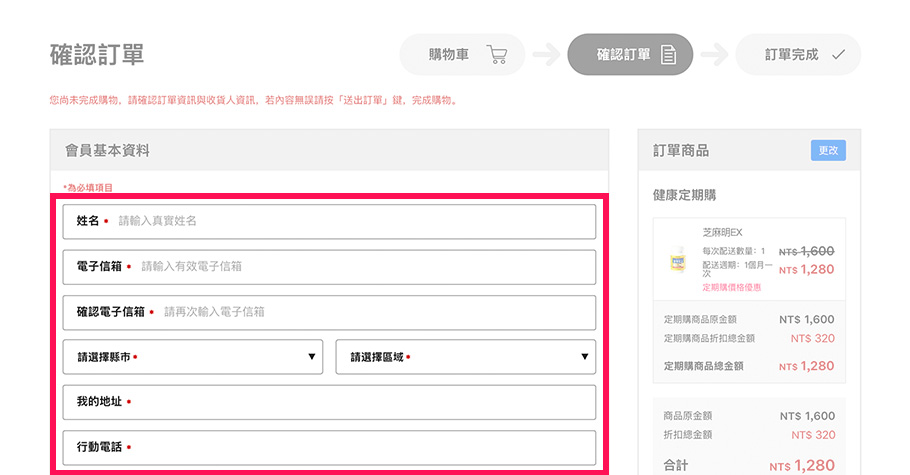This screenshot has height=475, width=910.
Task: Click the 定期購價格優惠 link
Action: click(731, 287)
